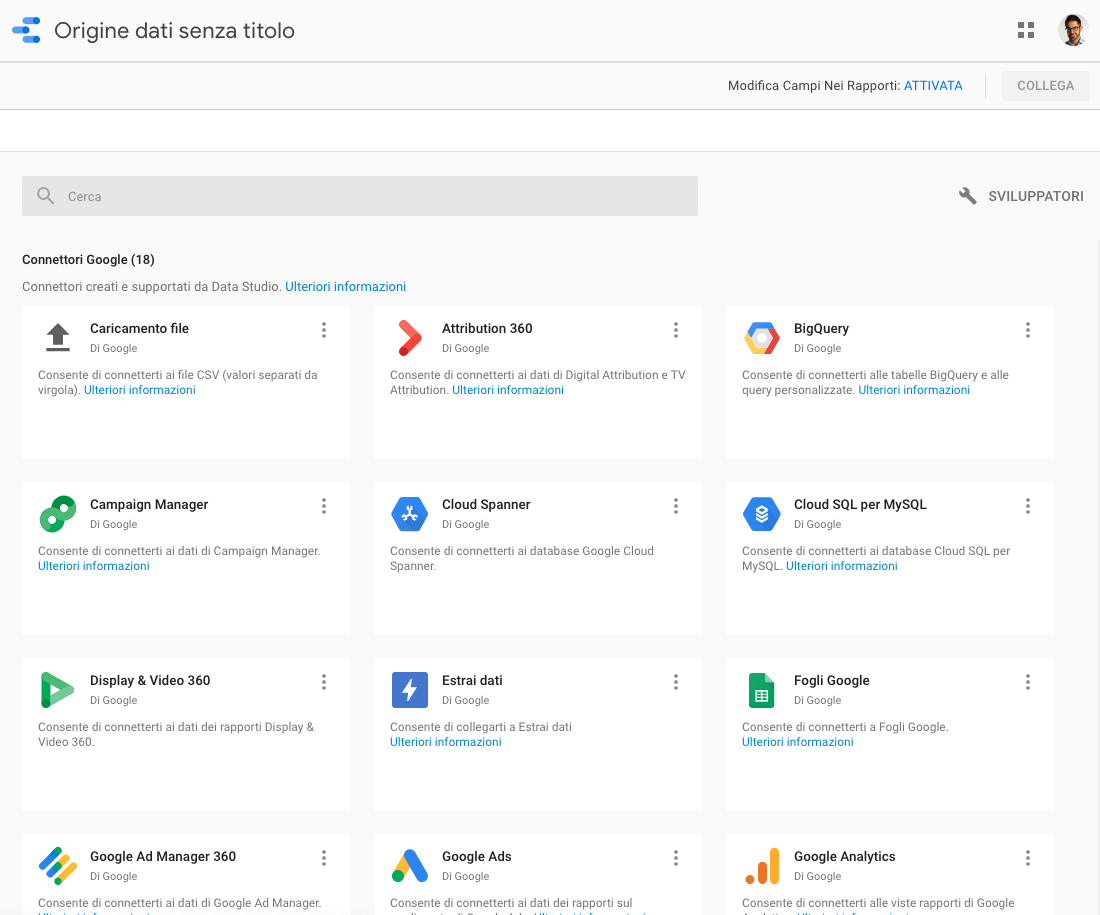Select the Fogli Google card title
Viewport: 1100px width, 915px height.
pos(831,681)
